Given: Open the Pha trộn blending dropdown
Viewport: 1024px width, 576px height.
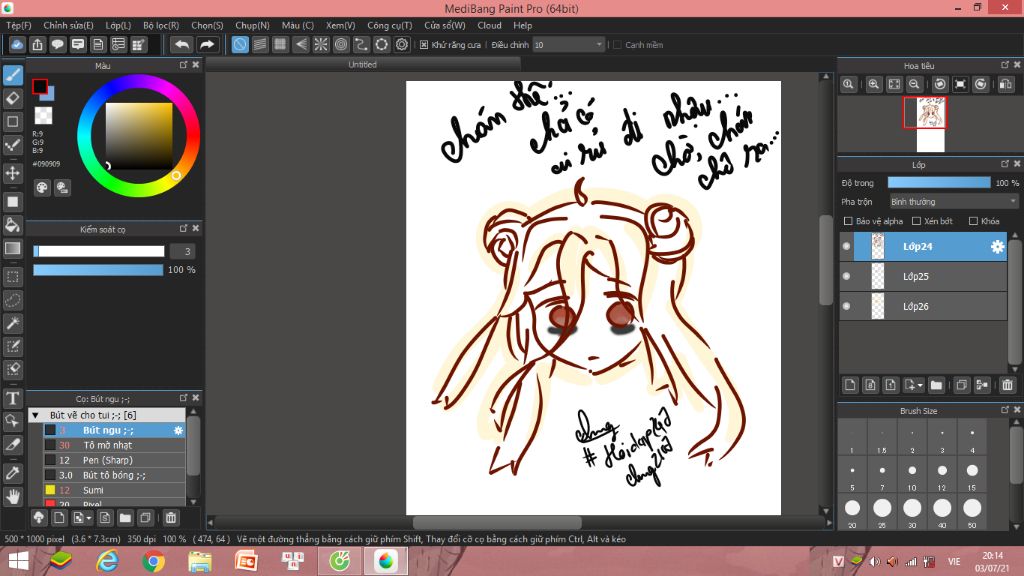Looking at the screenshot, I should (x=953, y=202).
